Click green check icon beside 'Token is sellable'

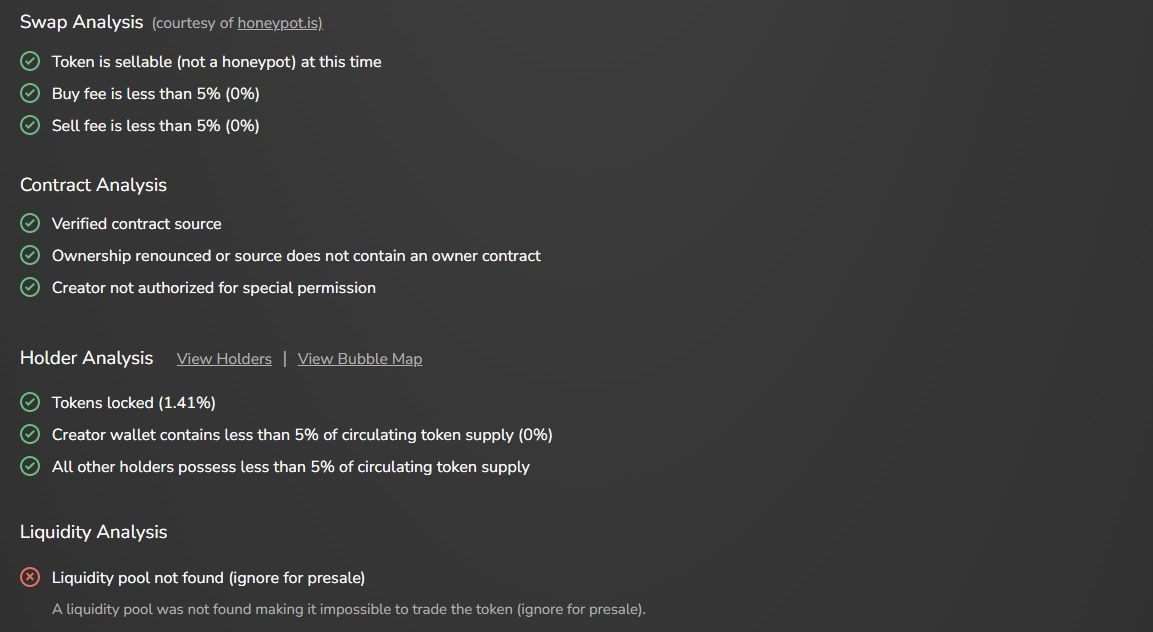[30, 62]
